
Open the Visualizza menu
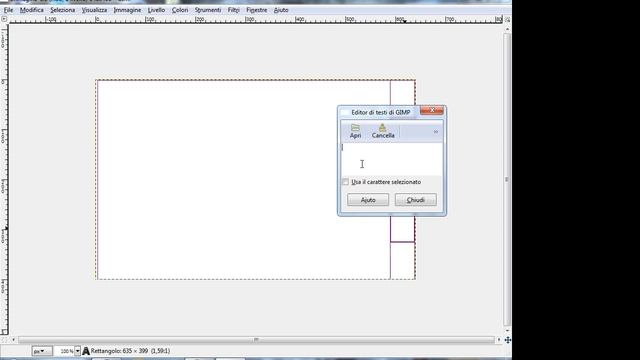coord(94,10)
